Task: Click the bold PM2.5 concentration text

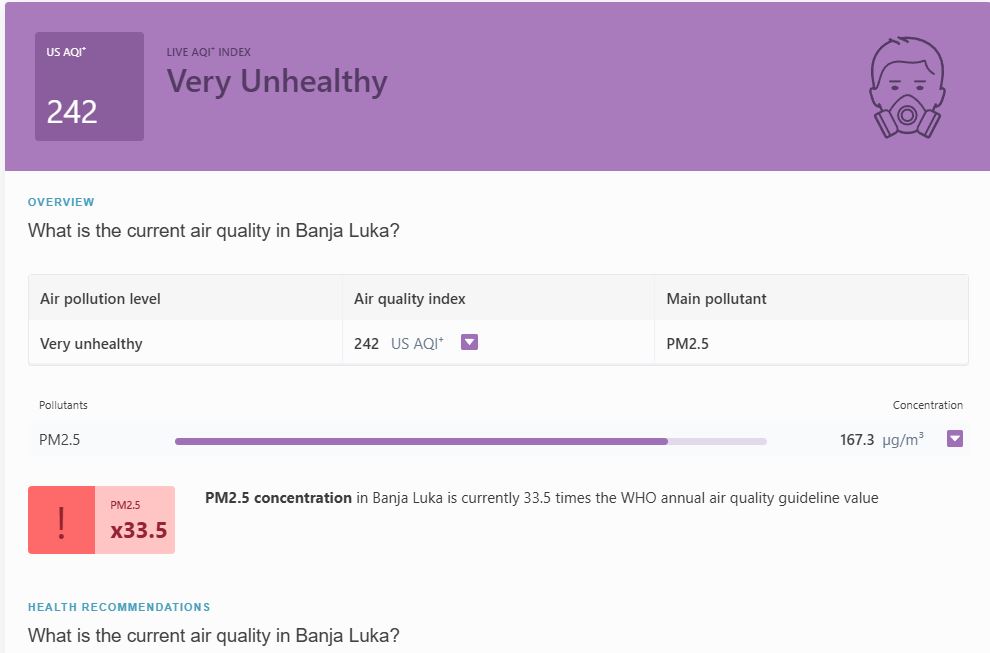Action: [x=278, y=497]
